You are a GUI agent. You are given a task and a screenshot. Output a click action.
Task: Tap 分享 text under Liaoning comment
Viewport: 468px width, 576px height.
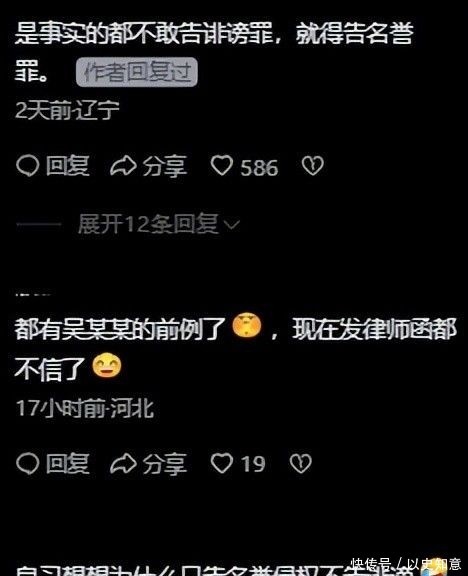point(165,166)
